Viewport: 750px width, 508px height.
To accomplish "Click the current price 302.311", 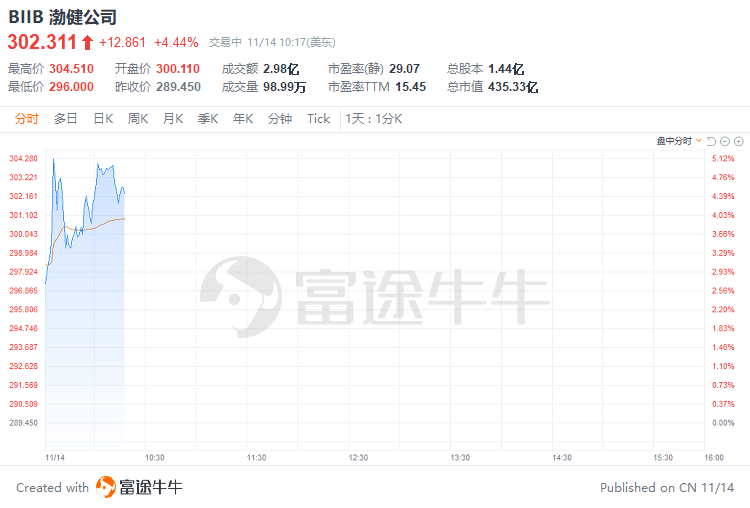I will click(x=42, y=42).
